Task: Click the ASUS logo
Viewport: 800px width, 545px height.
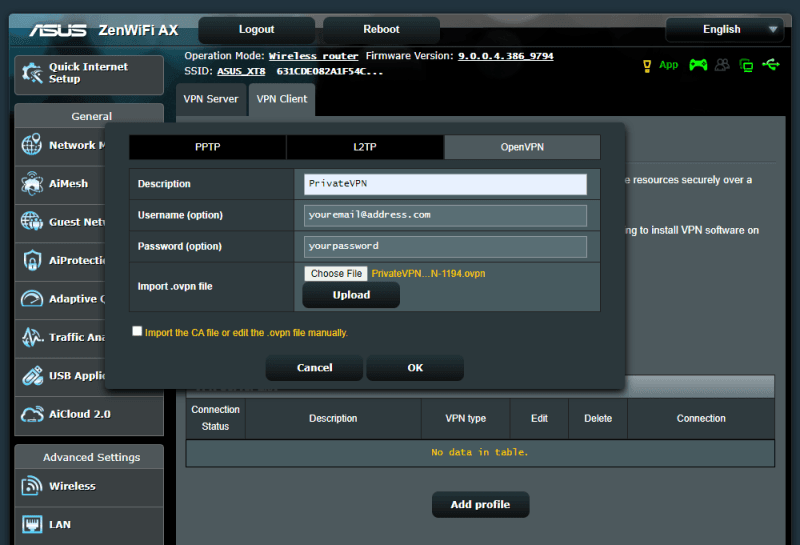Action: [x=58, y=31]
